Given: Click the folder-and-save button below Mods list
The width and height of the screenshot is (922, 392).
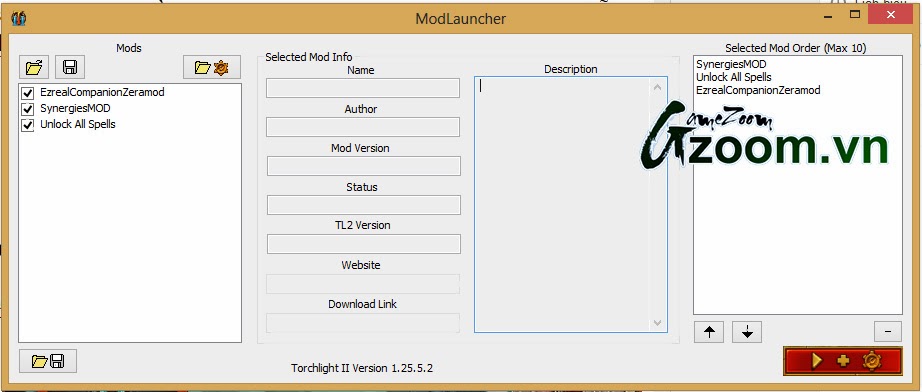Looking at the screenshot, I should (48, 361).
